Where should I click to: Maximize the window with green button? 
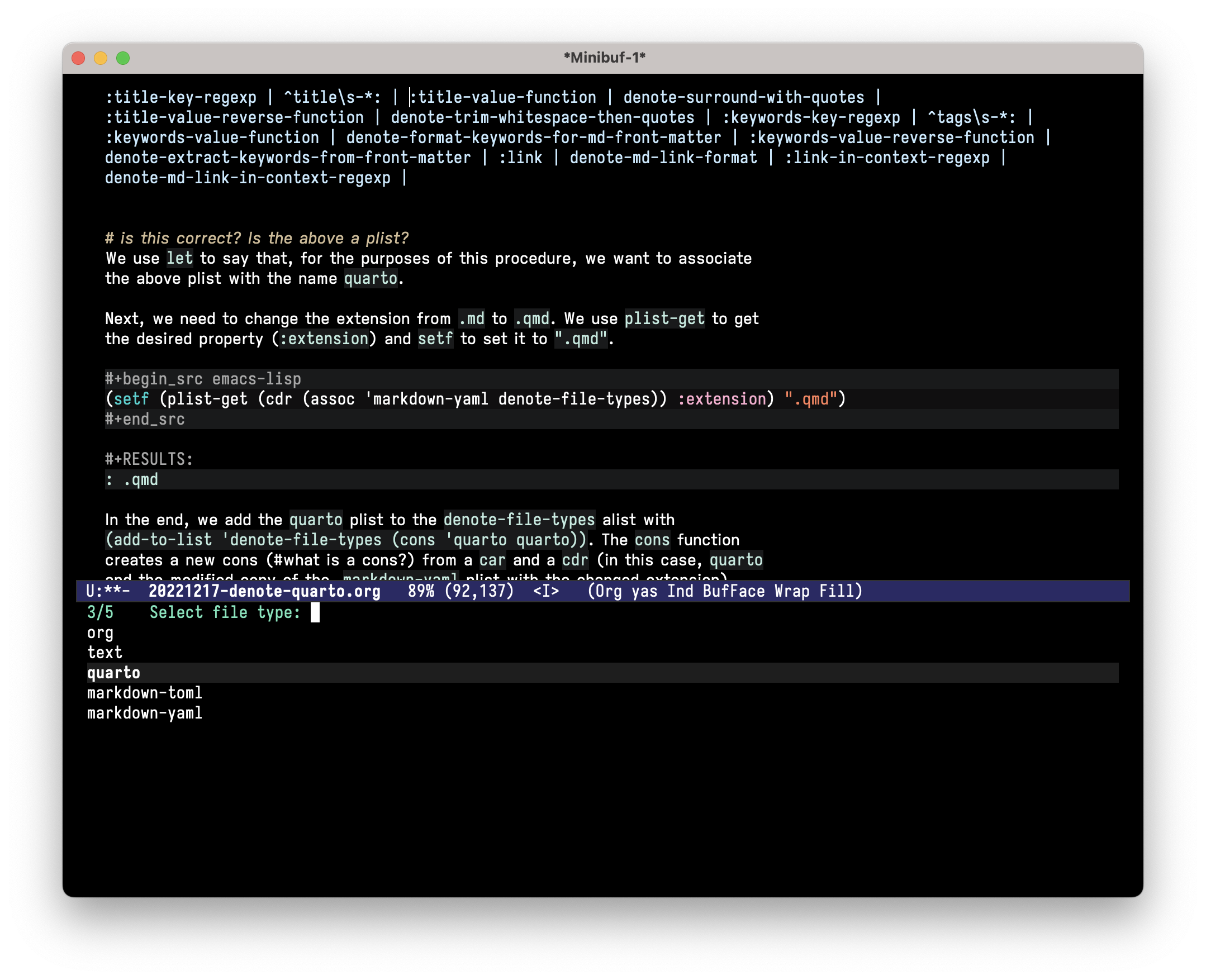pos(123,58)
